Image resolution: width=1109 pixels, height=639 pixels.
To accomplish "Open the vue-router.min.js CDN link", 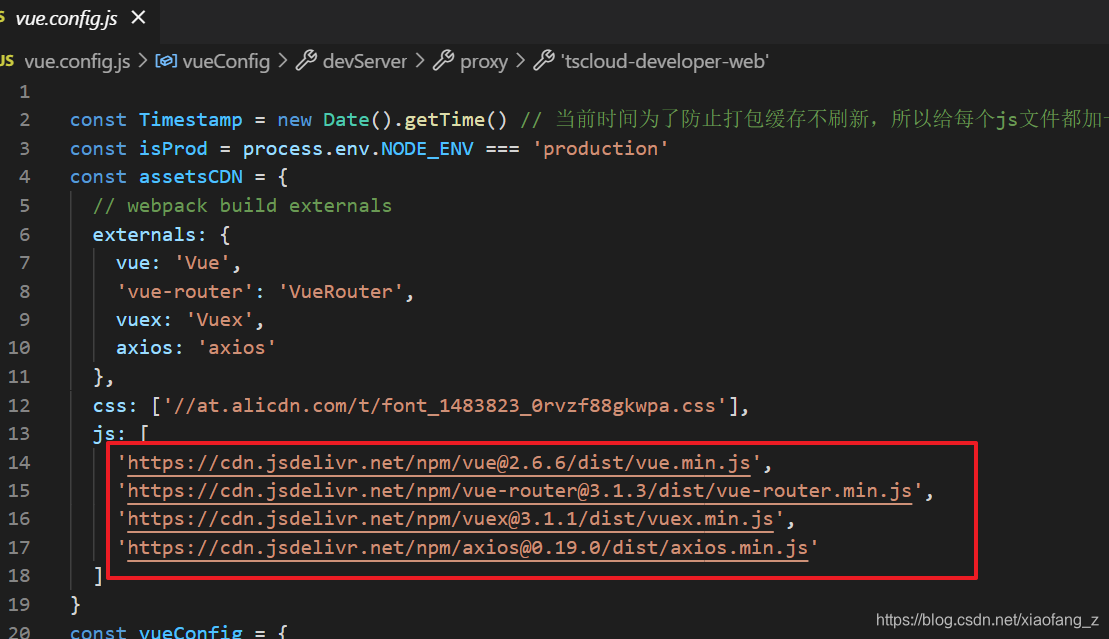I will pyautogui.click(x=520, y=491).
